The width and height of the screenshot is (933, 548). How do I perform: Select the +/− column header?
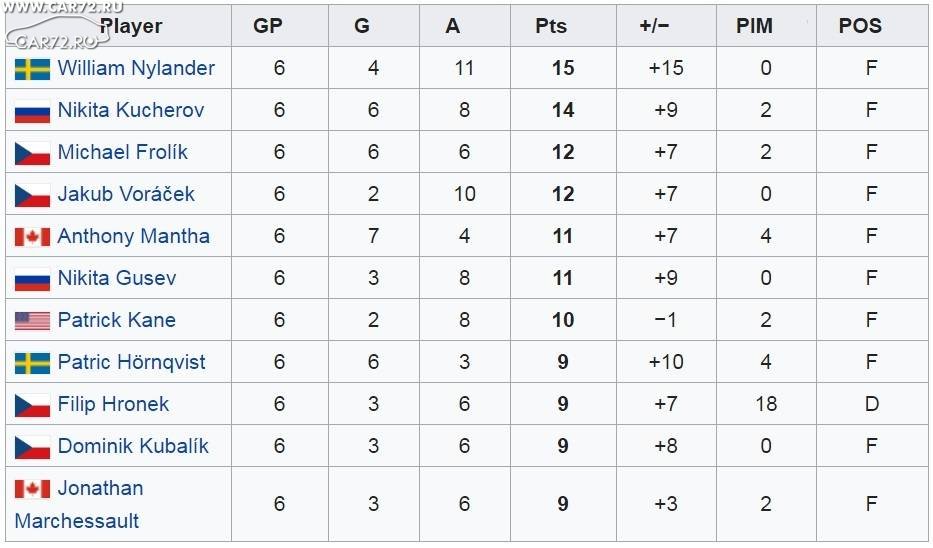tap(655, 26)
